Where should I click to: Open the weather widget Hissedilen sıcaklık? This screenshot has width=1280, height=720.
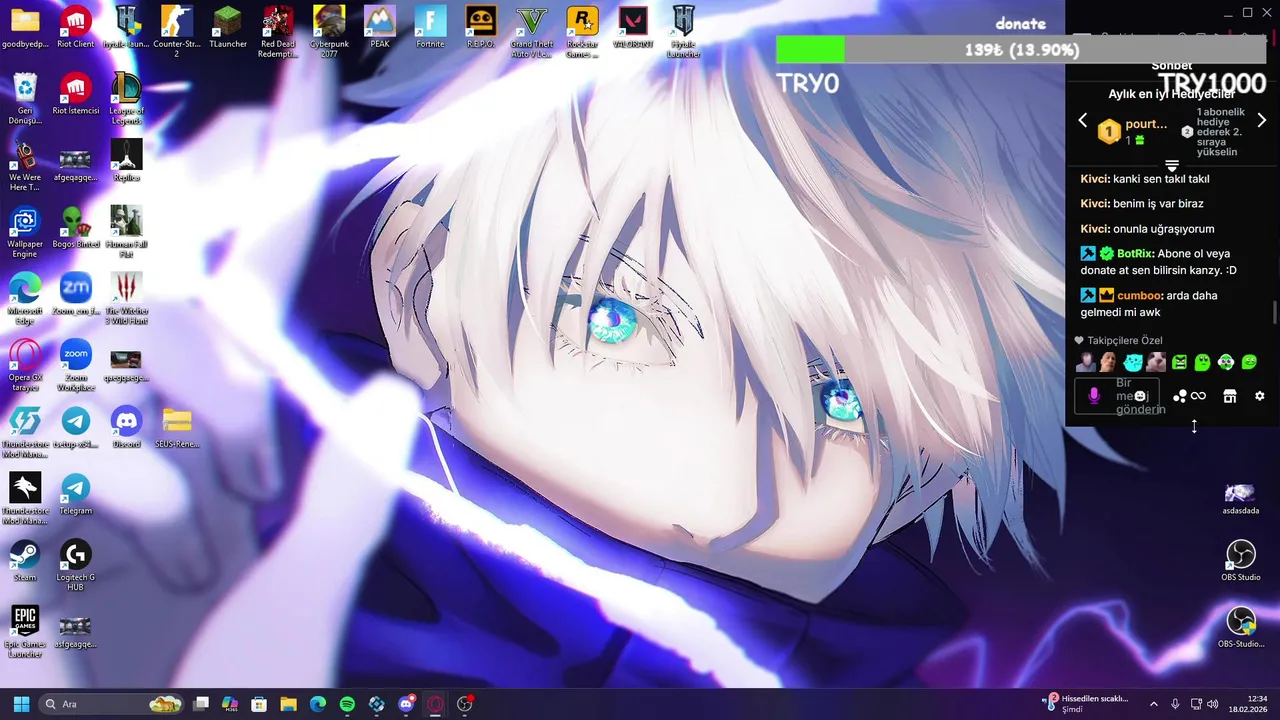1087,703
